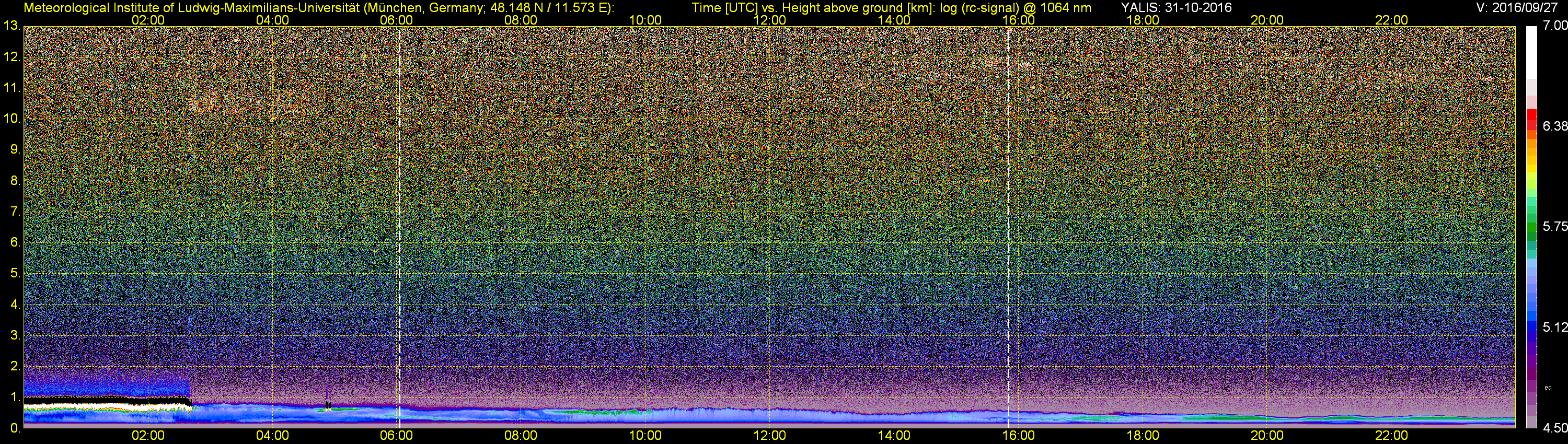Click the white top of the color bar
This screenshot has height=444, width=1568.
[1531, 49]
